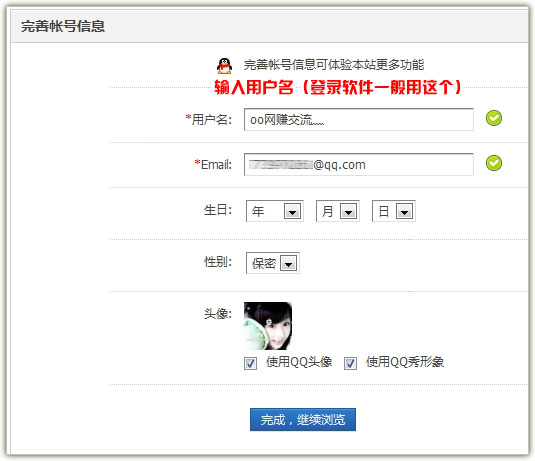The width and height of the screenshot is (535, 461).
Task: Click the QQ penguin icon
Action: click(x=224, y=66)
